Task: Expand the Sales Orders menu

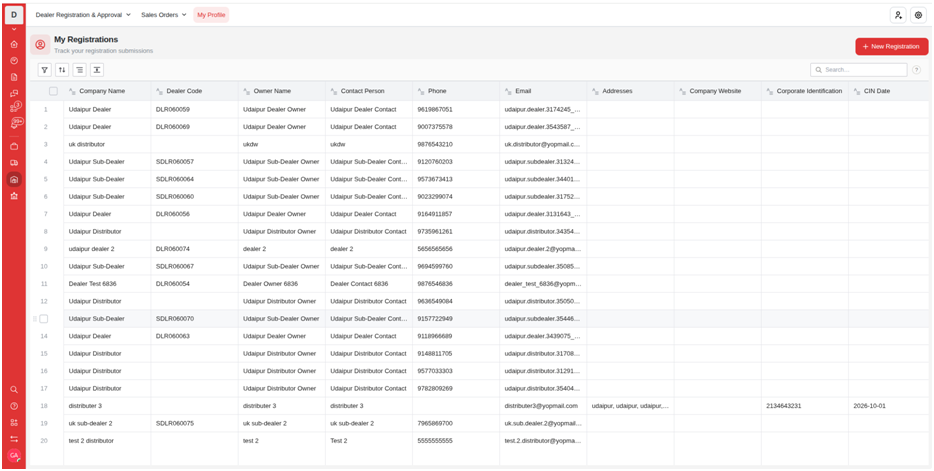Action: click(164, 15)
